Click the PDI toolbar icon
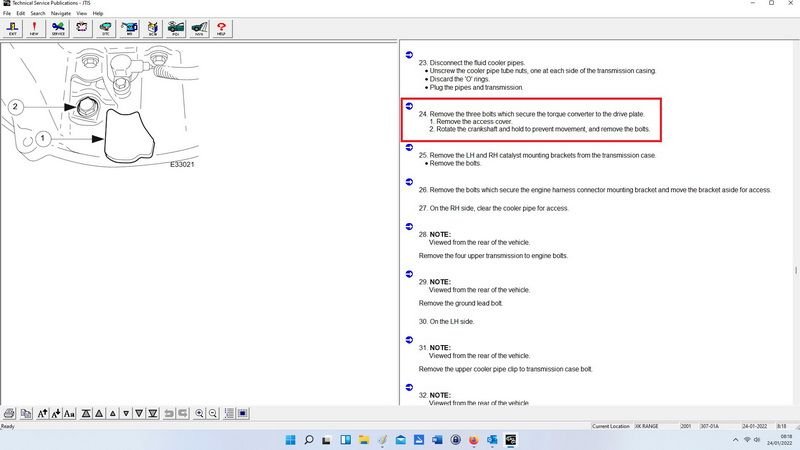Image resolution: width=800 pixels, height=450 pixels. click(x=175, y=28)
